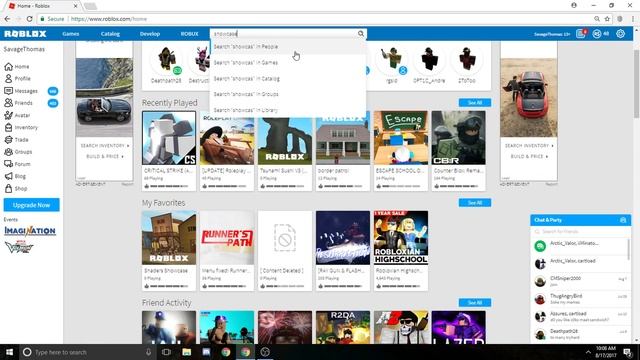Click the Deathpath28 friend avatar
This screenshot has width=640, height=360.
click(166, 60)
